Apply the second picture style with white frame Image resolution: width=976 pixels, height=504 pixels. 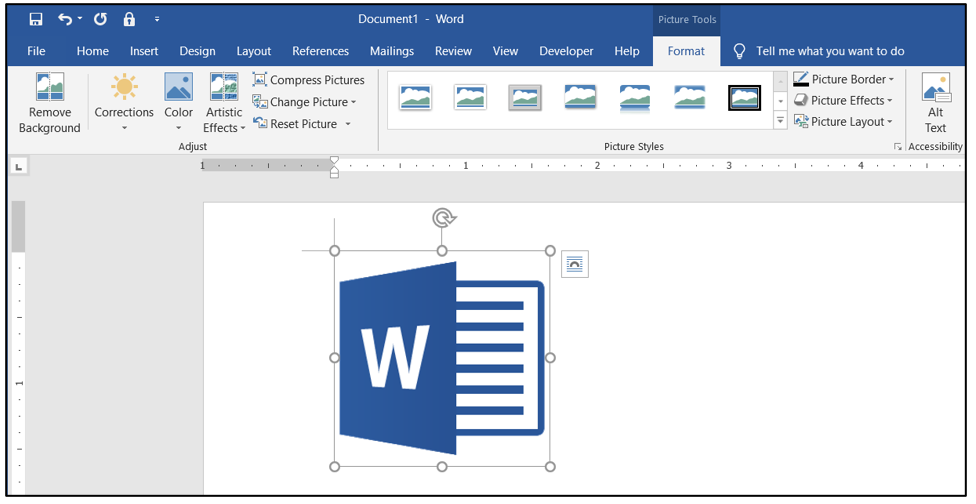pos(470,98)
